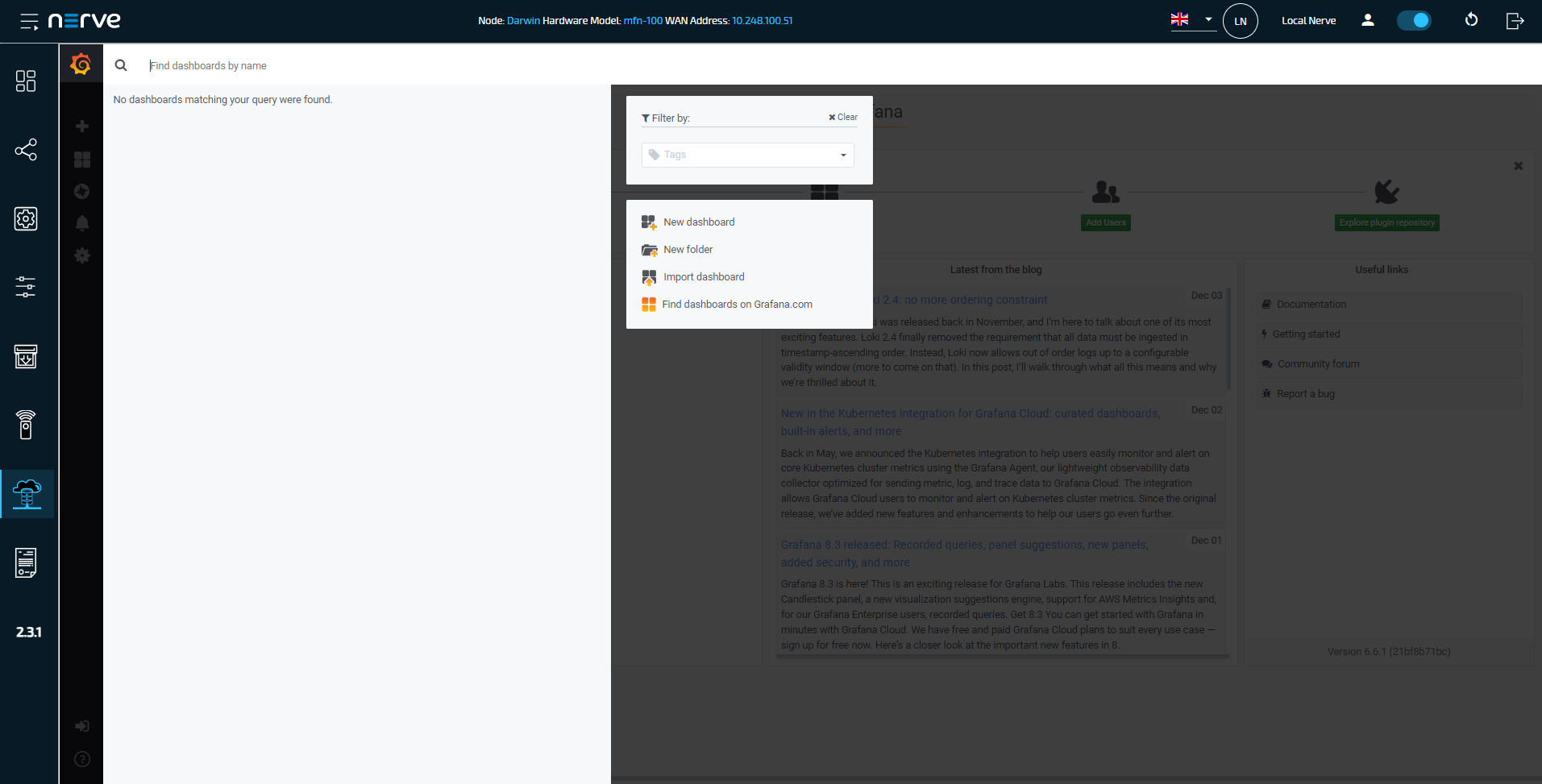1542x784 pixels.
Task: Click the highlighted Data Services cloud icon
Action: pos(27,493)
